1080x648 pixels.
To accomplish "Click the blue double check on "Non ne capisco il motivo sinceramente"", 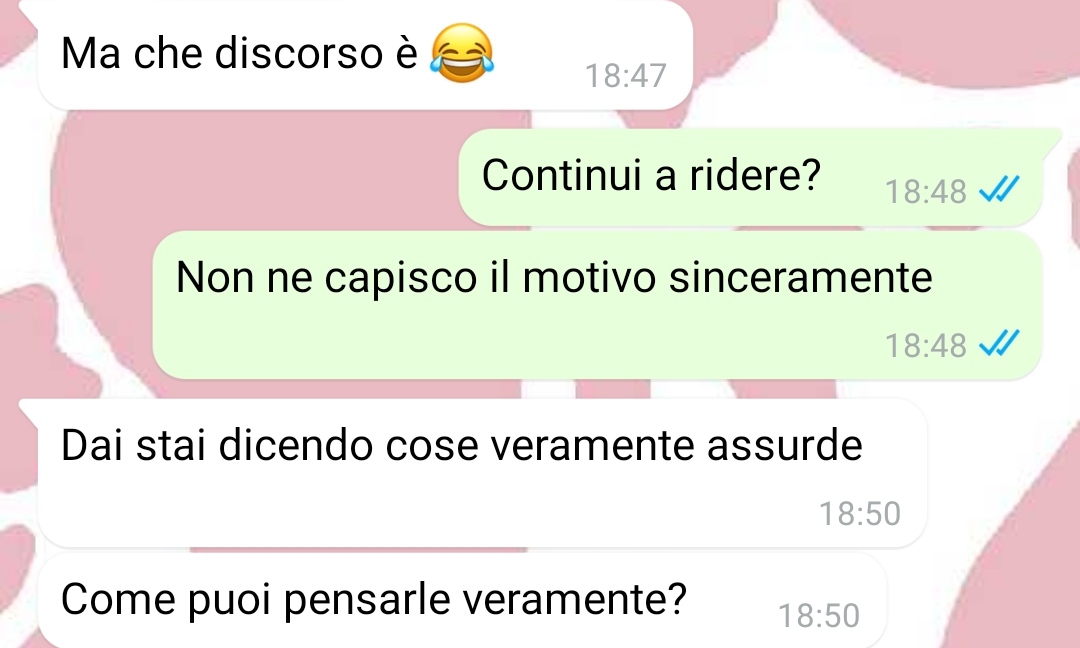I will [x=999, y=342].
